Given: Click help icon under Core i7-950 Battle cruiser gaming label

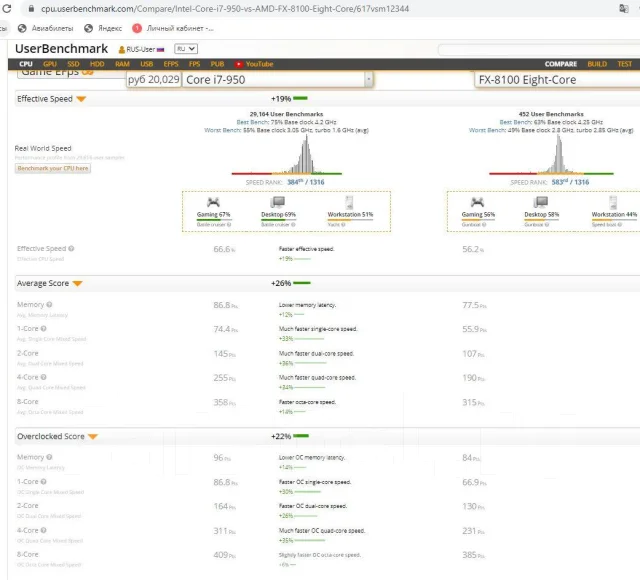Looking at the screenshot, I should click(x=229, y=224).
